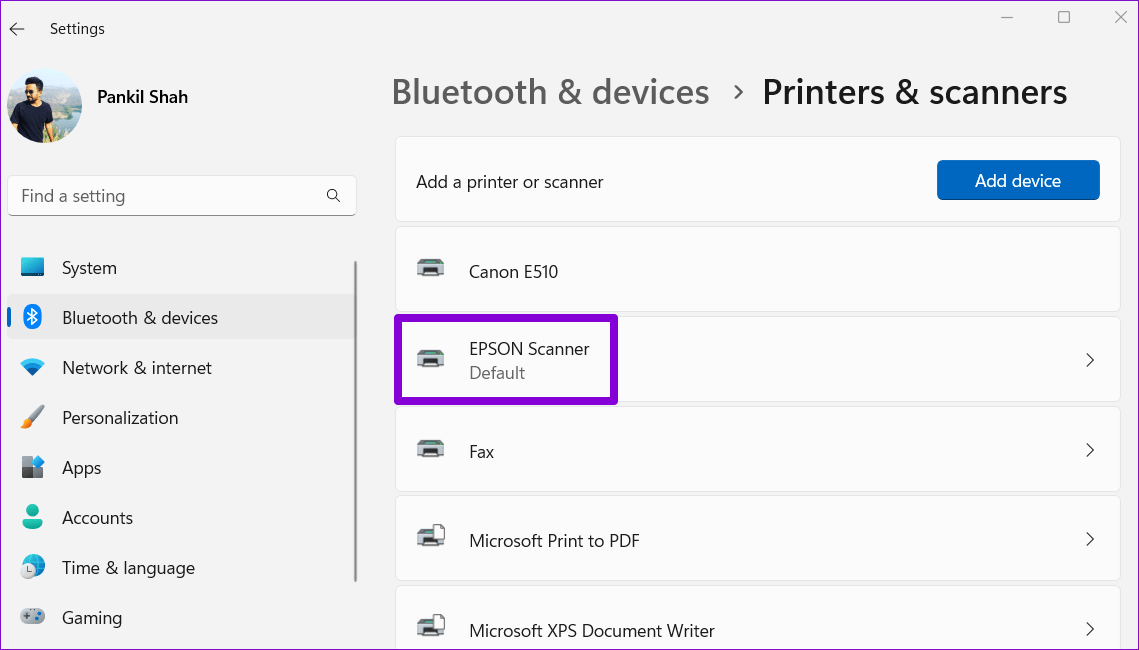
Task: Open Network & internet category
Action: [x=180, y=367]
